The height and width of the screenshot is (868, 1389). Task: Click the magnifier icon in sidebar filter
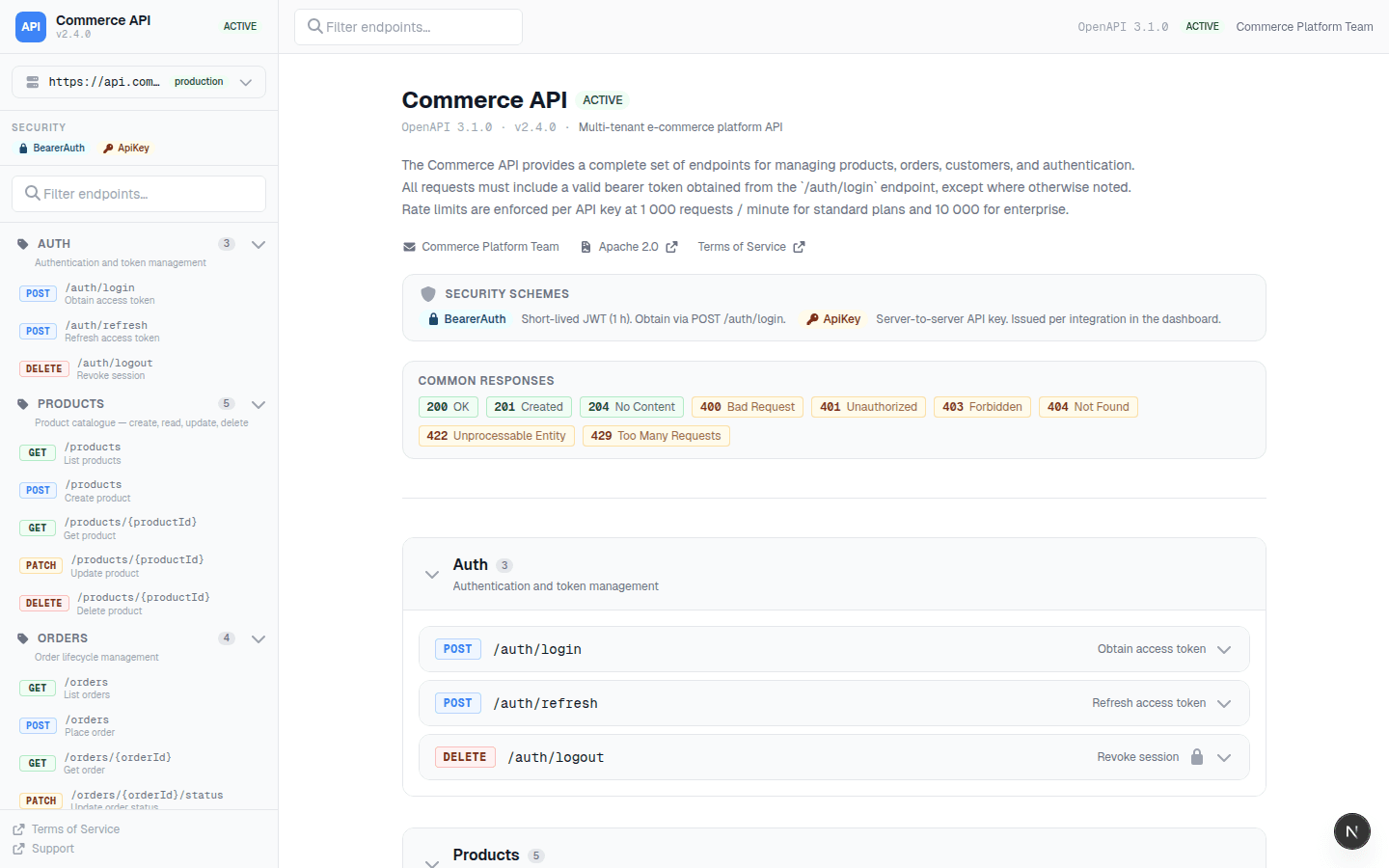(33, 193)
